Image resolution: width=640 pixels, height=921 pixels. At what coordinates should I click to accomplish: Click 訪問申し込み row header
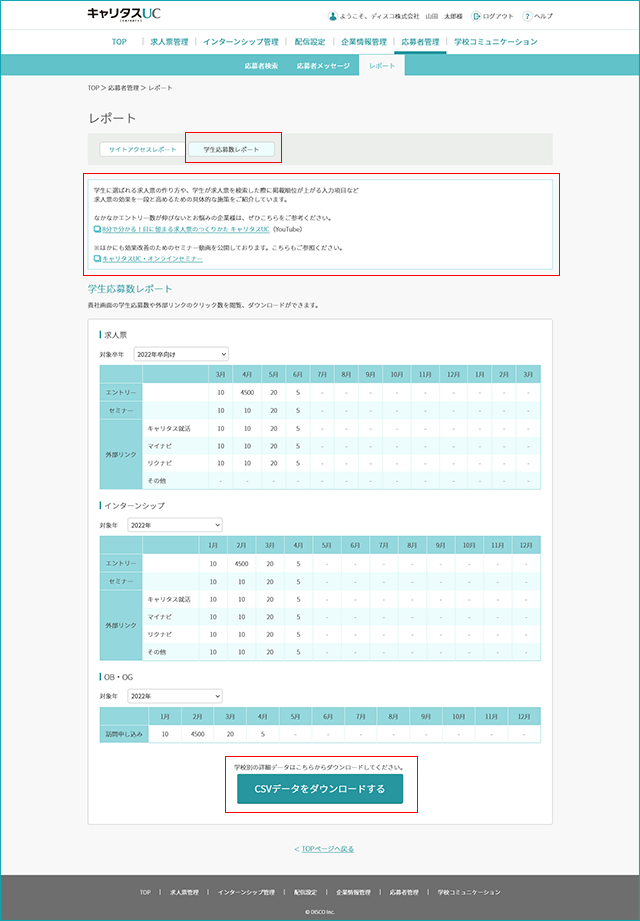pos(124,734)
